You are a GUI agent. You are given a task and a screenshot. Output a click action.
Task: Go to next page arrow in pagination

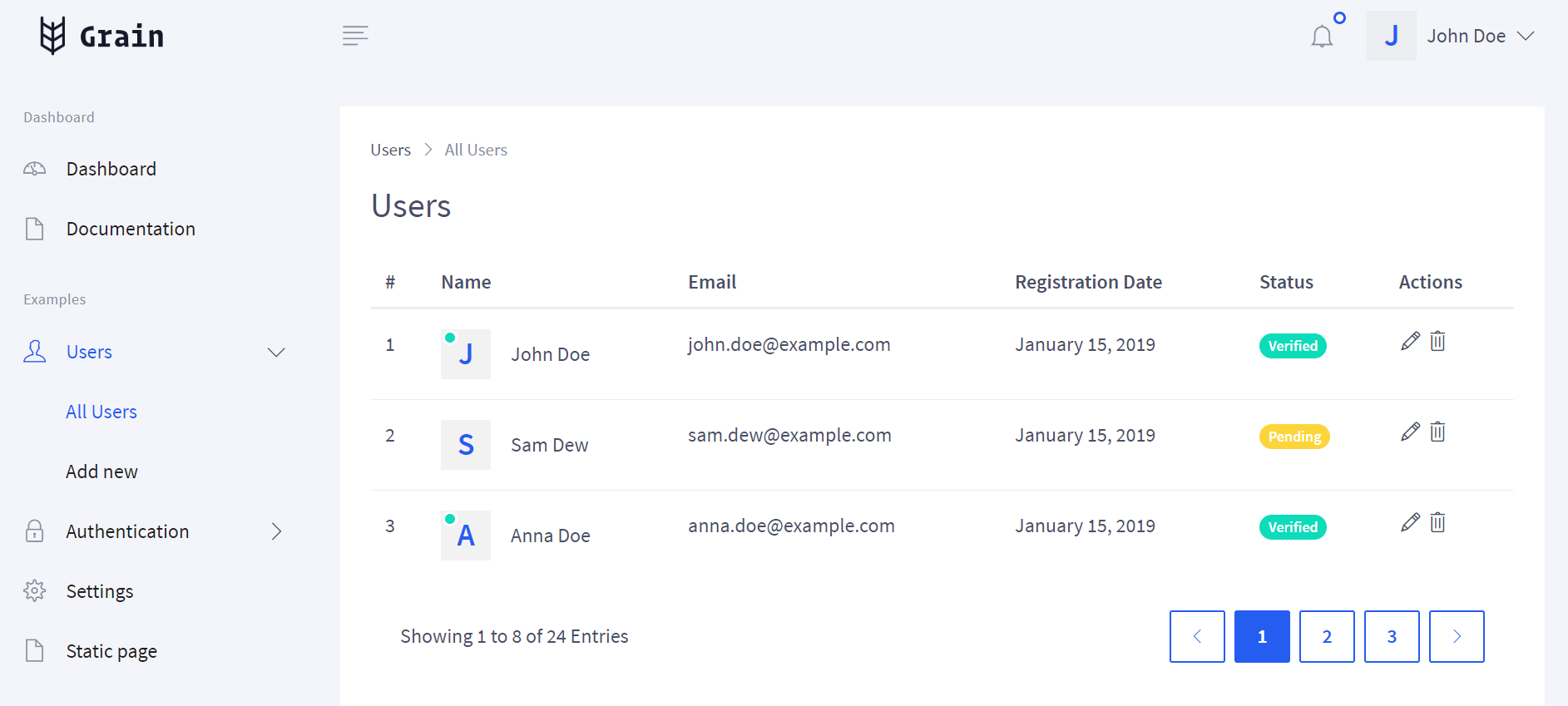[1457, 636]
